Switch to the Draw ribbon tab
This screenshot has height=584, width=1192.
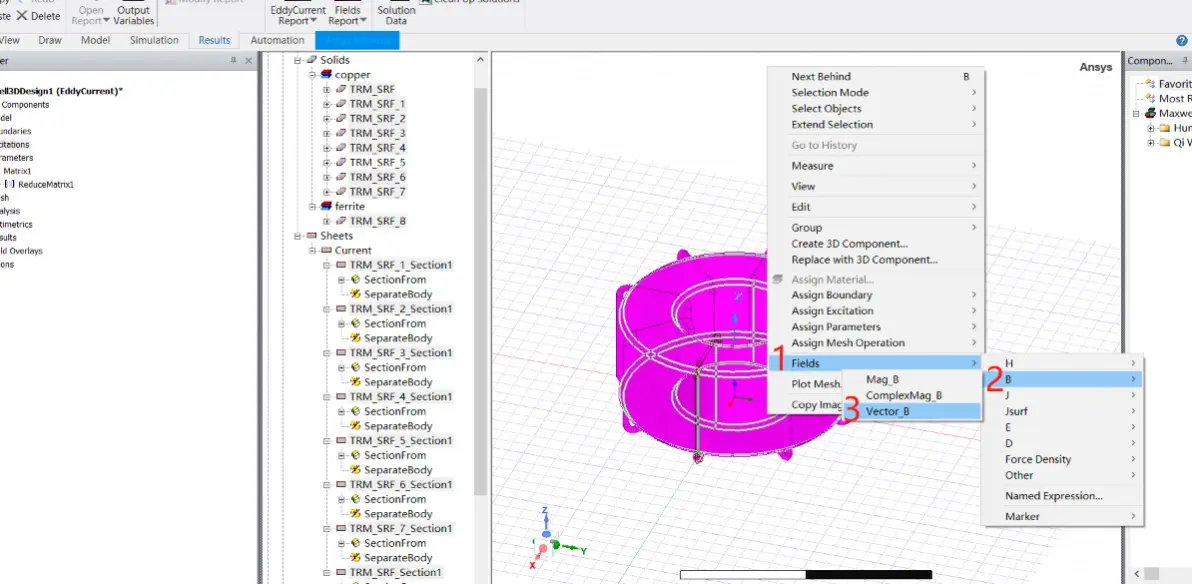pyautogui.click(x=50, y=40)
